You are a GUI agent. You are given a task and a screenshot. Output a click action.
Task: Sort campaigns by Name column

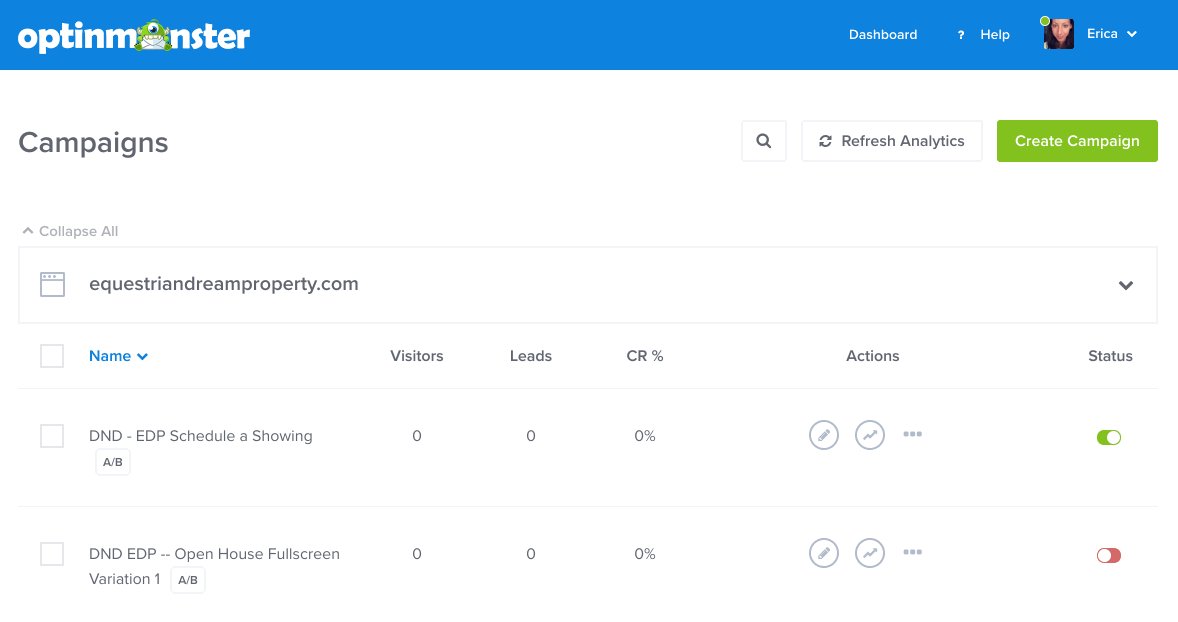pyautogui.click(x=118, y=356)
